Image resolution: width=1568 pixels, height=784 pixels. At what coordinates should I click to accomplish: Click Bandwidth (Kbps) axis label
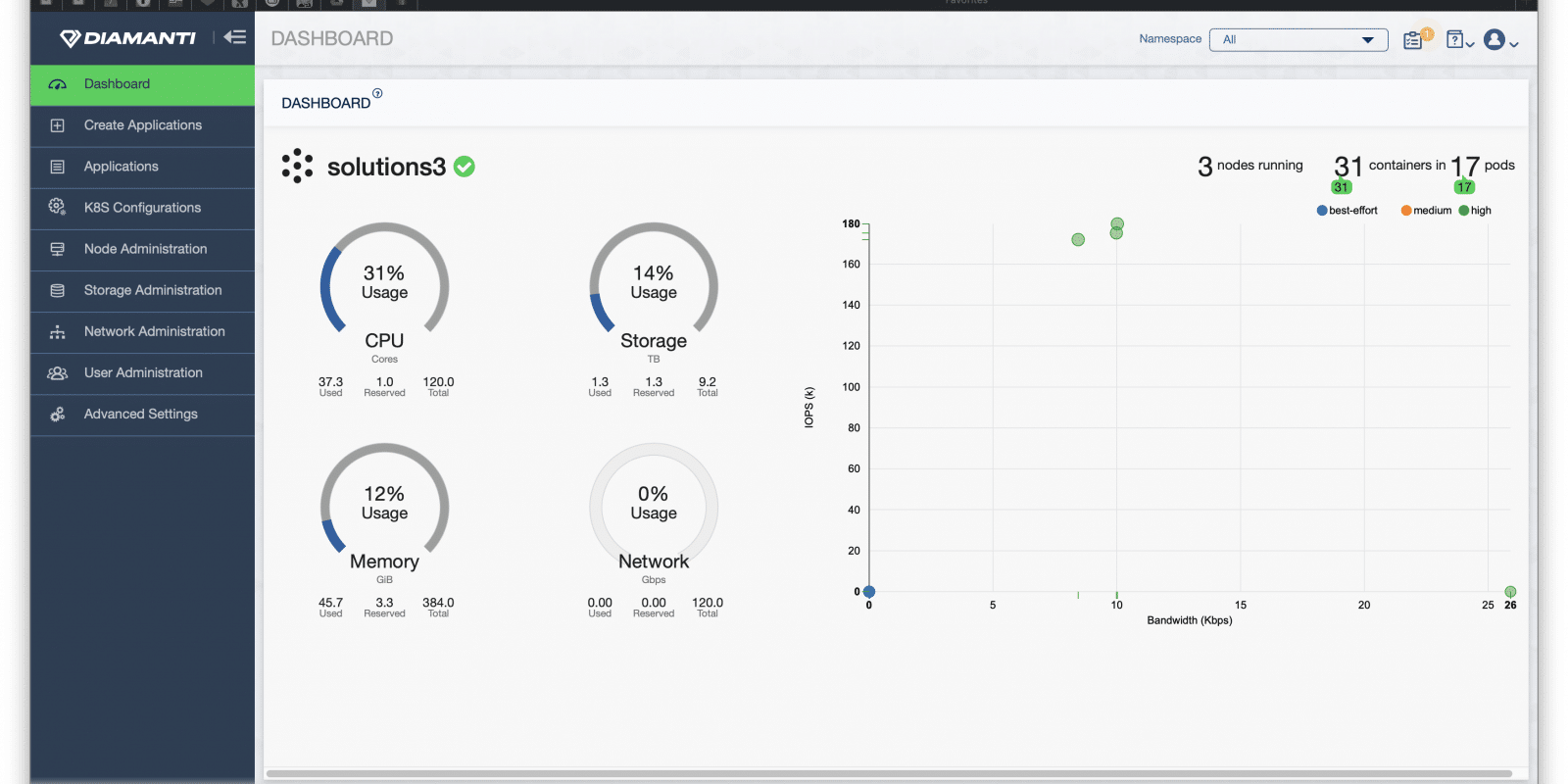coord(1190,620)
